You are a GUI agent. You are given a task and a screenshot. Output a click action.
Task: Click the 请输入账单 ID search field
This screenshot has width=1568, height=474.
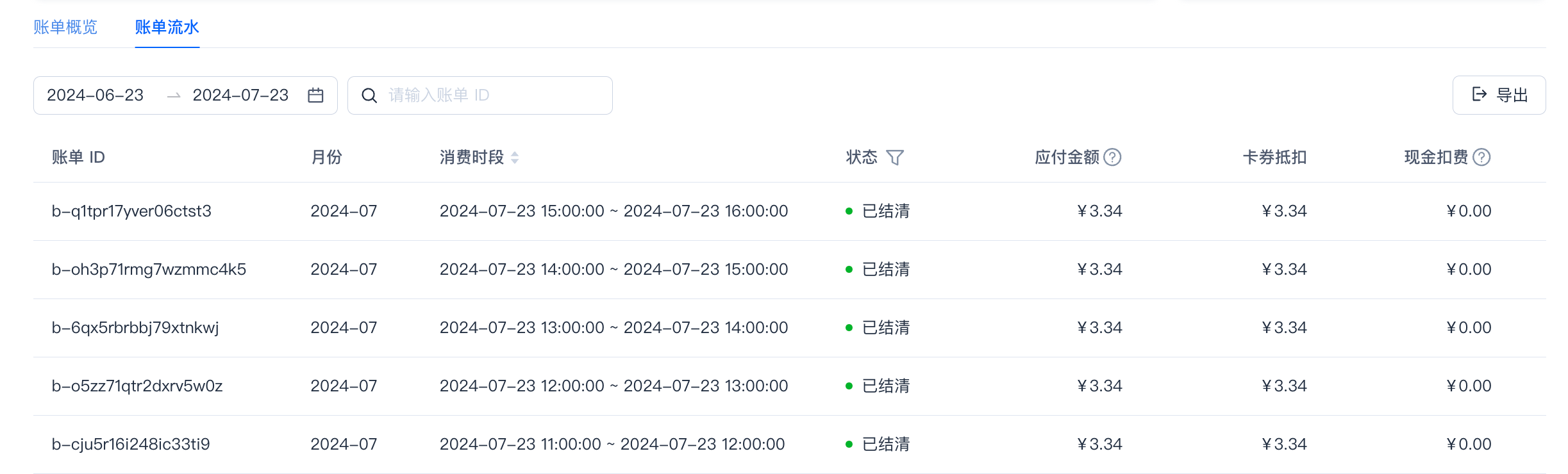(x=480, y=95)
